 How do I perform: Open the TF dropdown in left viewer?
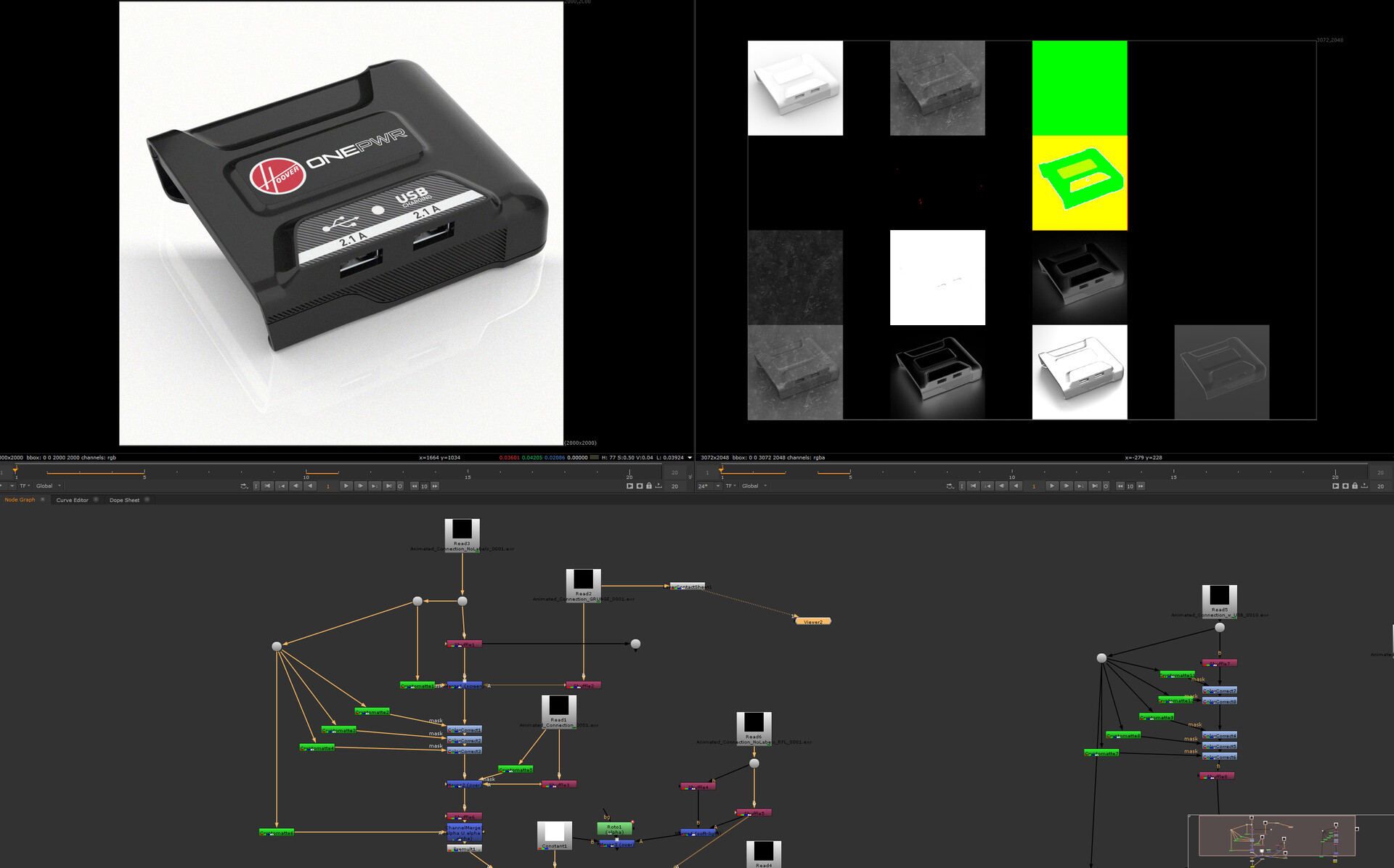pyautogui.click(x=25, y=486)
